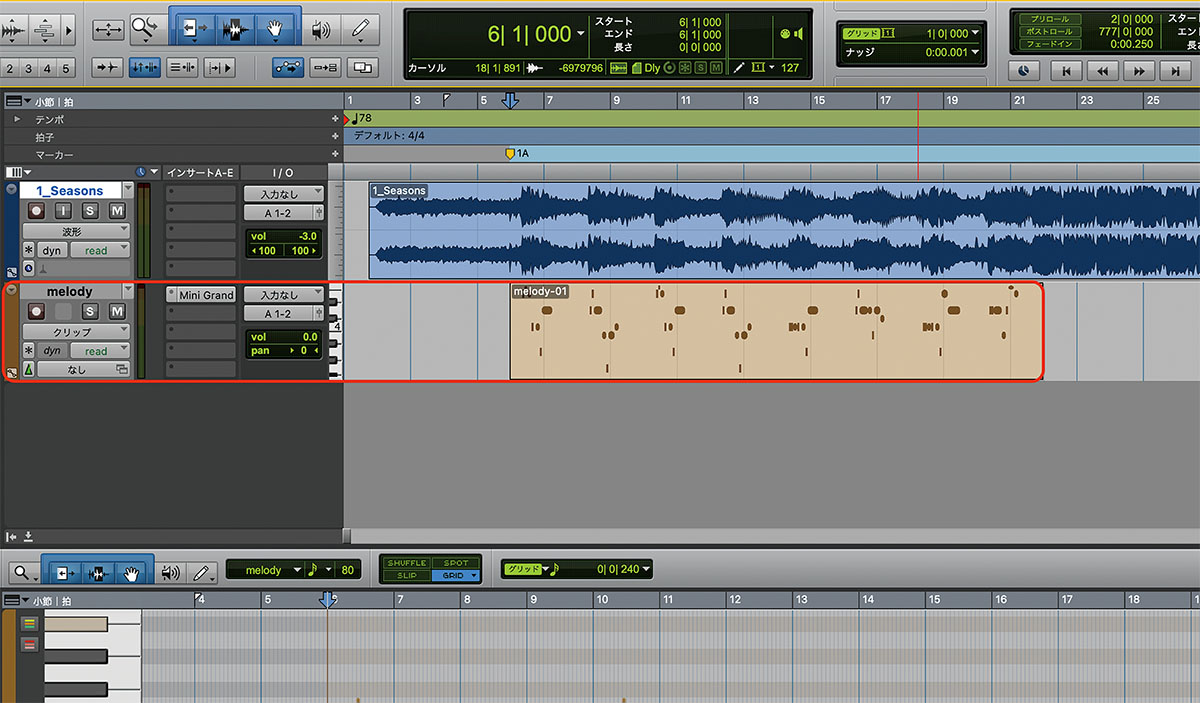Open the 1_Seasons automation mode read dropdown
The height and width of the screenshot is (703, 1200).
[x=101, y=250]
